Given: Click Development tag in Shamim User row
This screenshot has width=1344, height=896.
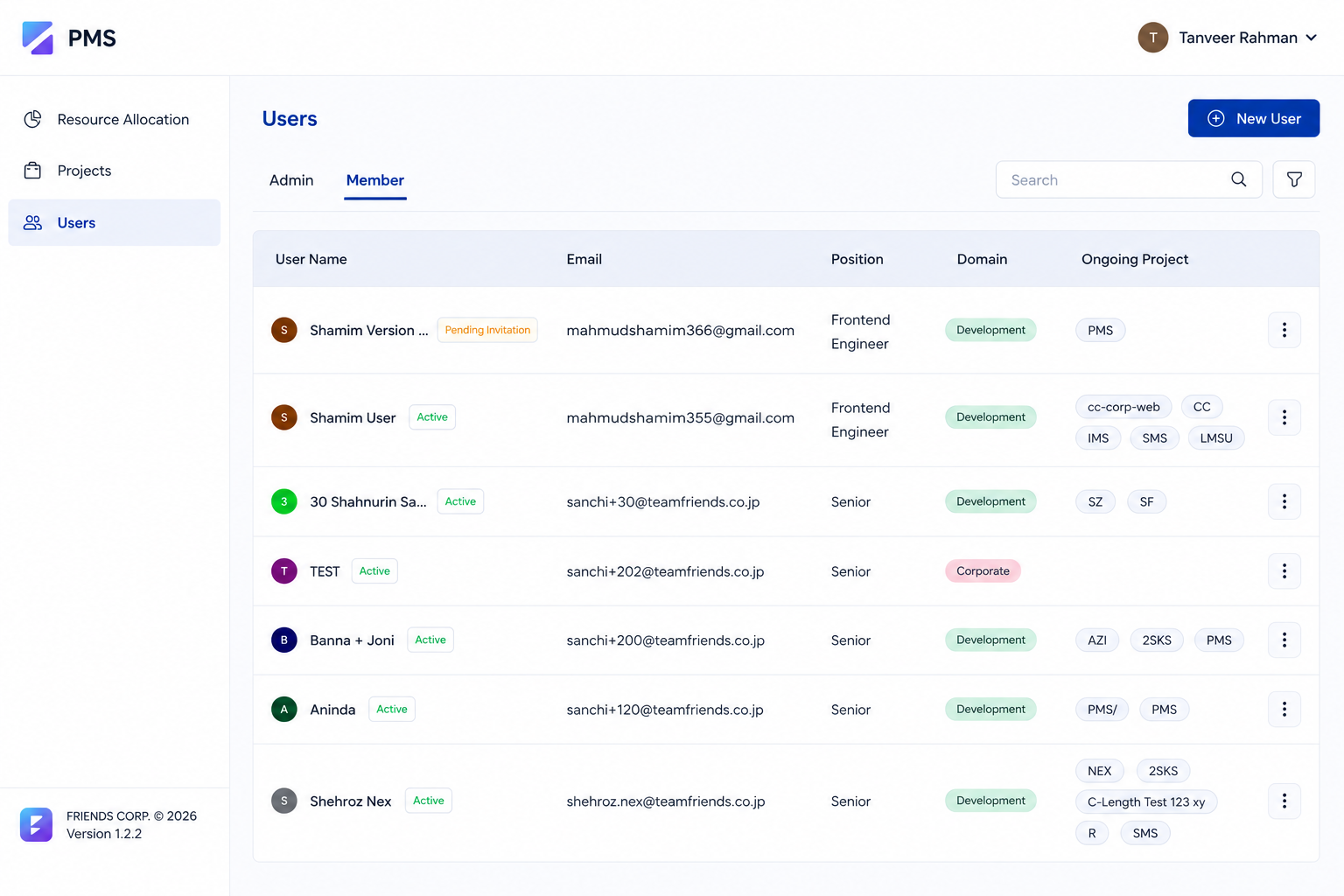Looking at the screenshot, I should (990, 417).
